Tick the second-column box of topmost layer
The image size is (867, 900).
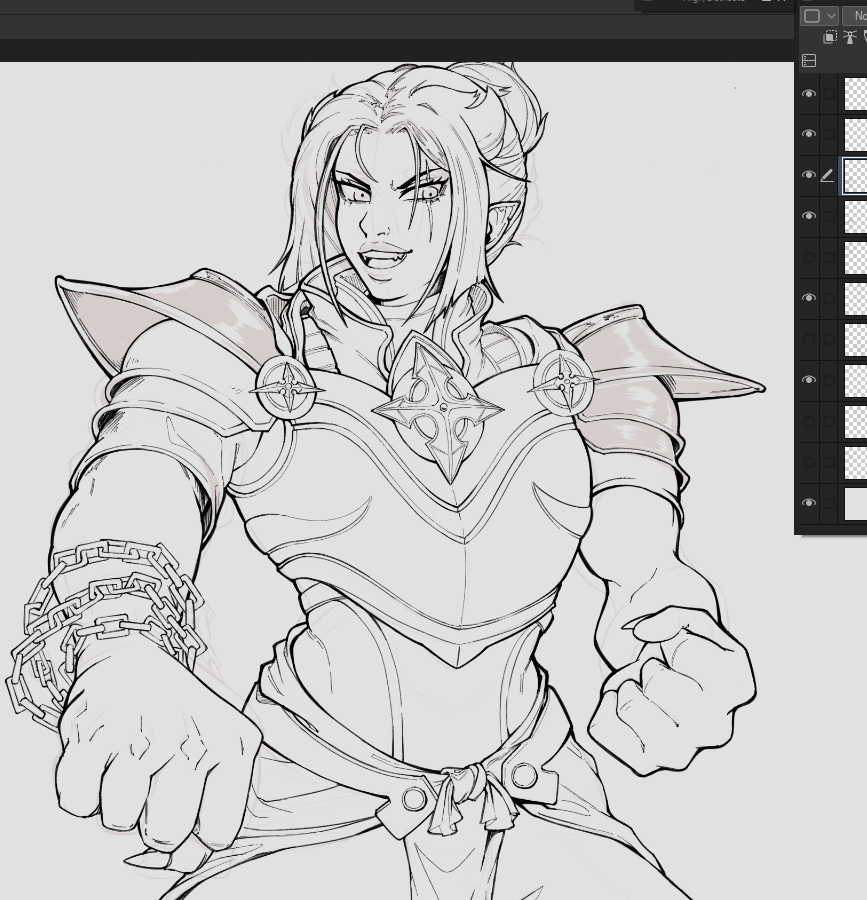pyautogui.click(x=829, y=94)
